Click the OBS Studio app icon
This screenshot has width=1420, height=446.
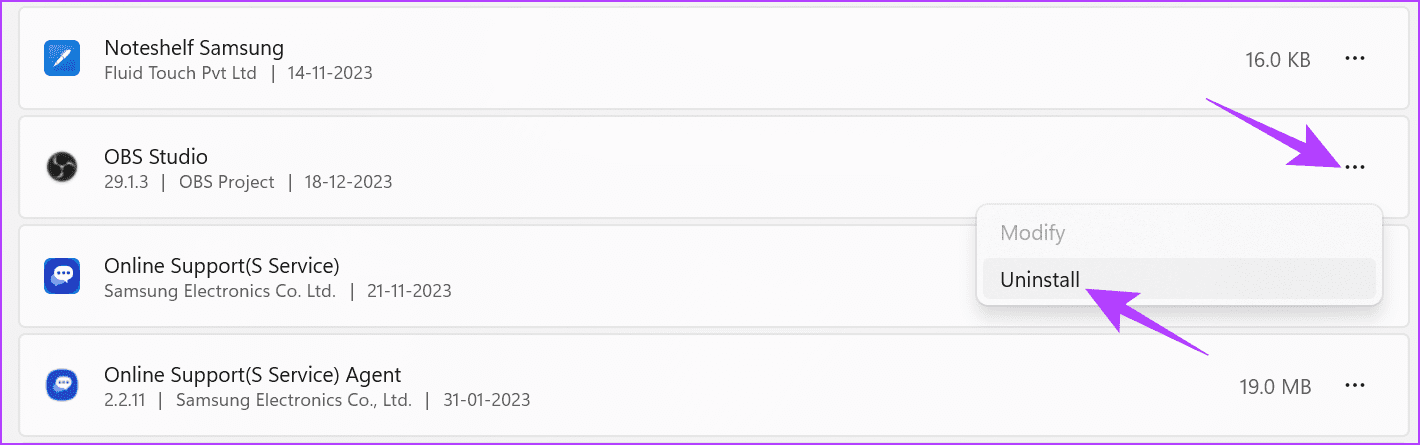[61, 167]
